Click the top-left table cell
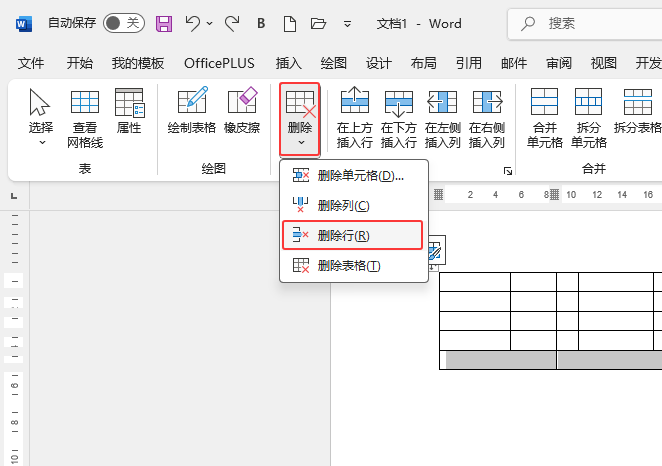This screenshot has width=662, height=466. coord(475,282)
